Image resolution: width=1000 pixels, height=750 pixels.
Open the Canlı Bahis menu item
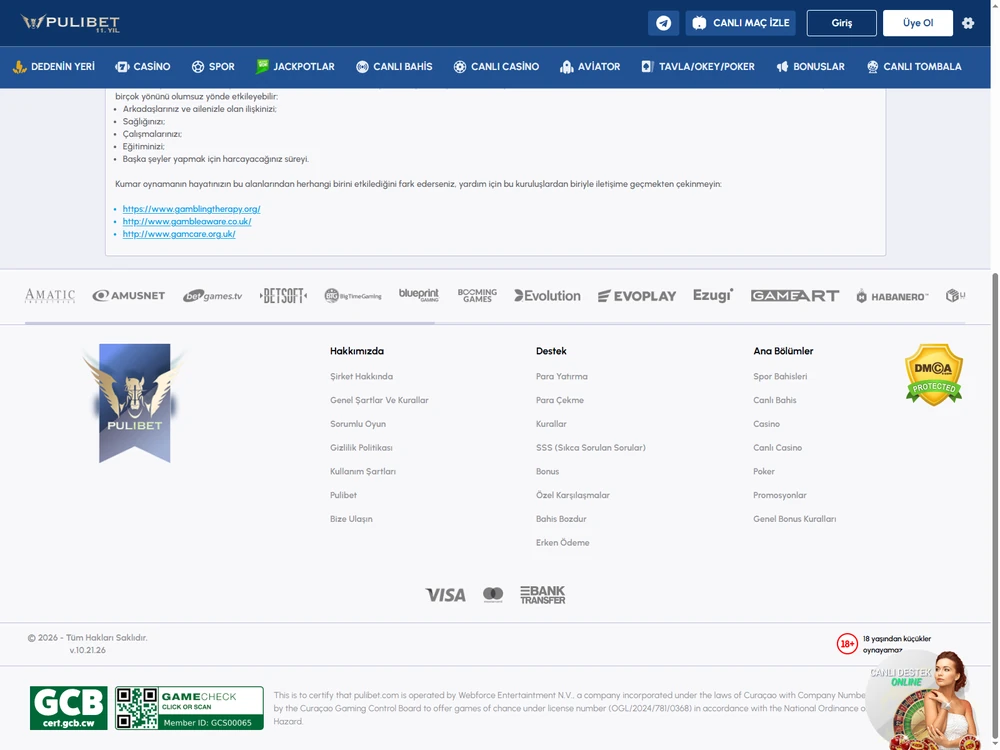pos(394,66)
